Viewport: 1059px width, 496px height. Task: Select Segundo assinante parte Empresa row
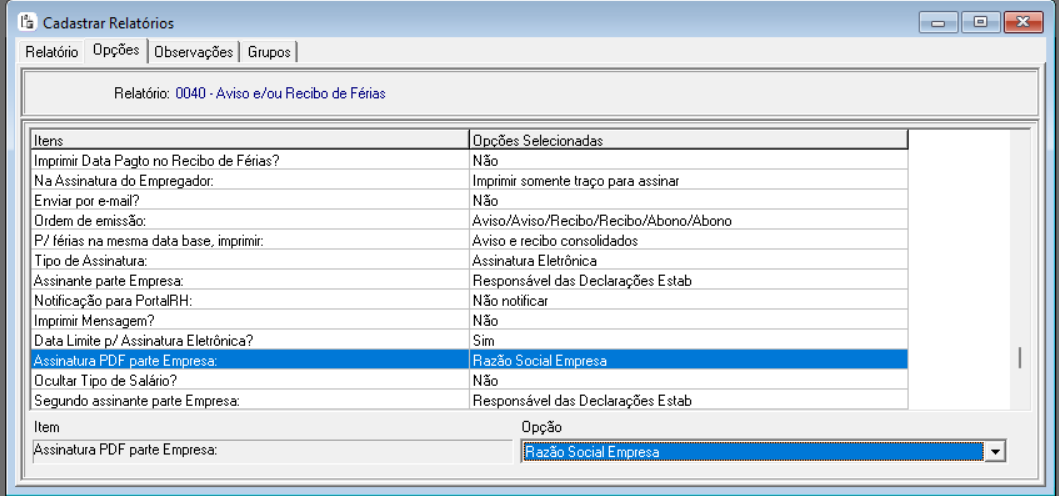pos(250,401)
